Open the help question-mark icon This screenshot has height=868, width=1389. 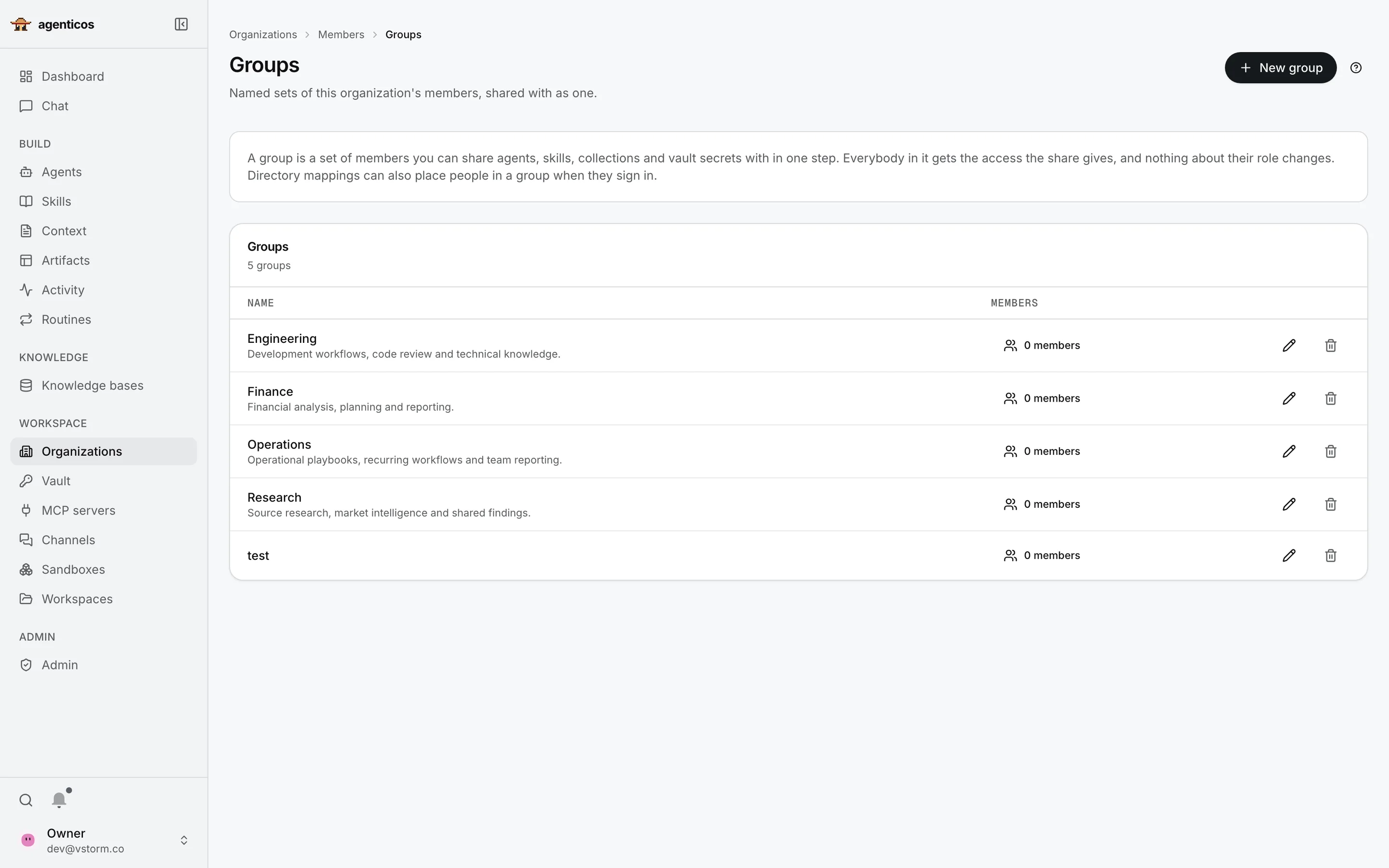click(1356, 68)
